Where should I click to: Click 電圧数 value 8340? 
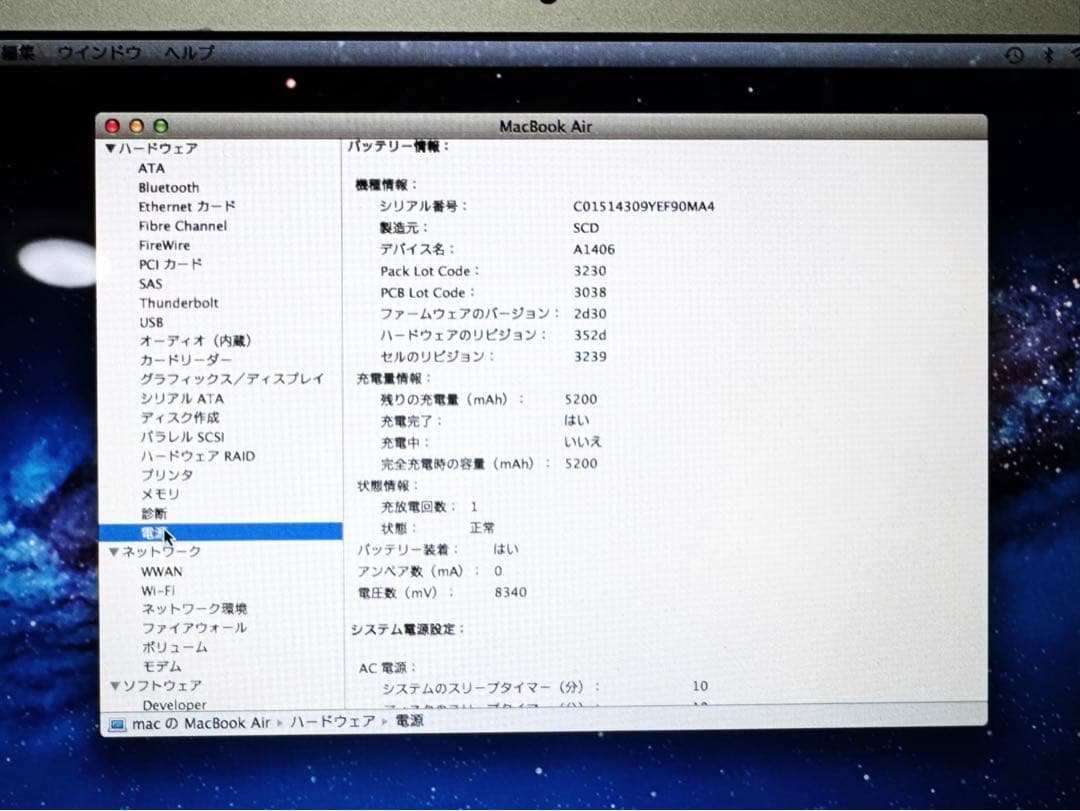[510, 592]
